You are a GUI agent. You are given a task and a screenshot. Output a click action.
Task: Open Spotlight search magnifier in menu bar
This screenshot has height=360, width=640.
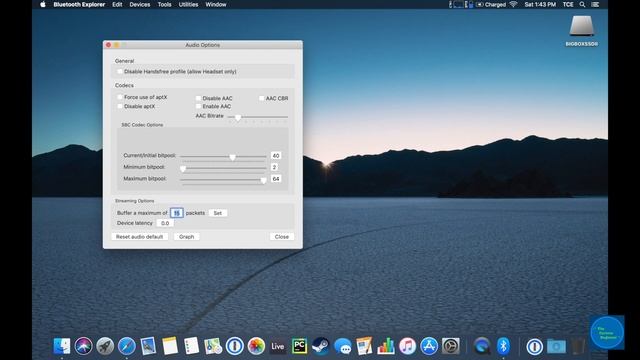(582, 4)
